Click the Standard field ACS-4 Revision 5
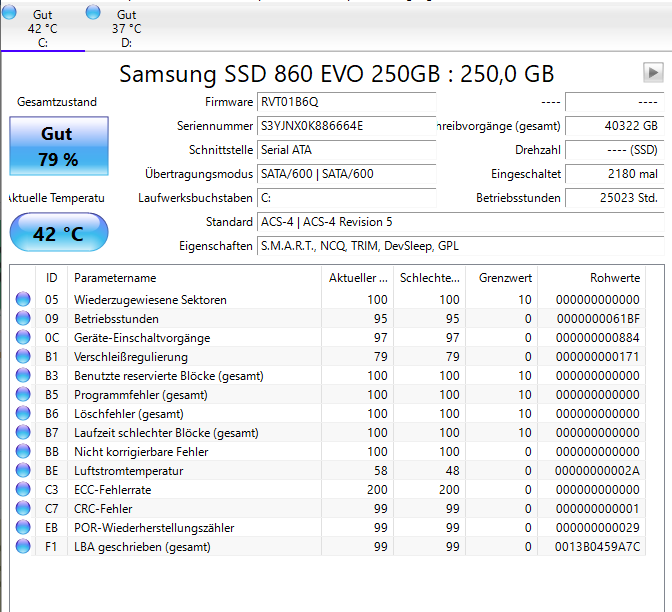 460,222
